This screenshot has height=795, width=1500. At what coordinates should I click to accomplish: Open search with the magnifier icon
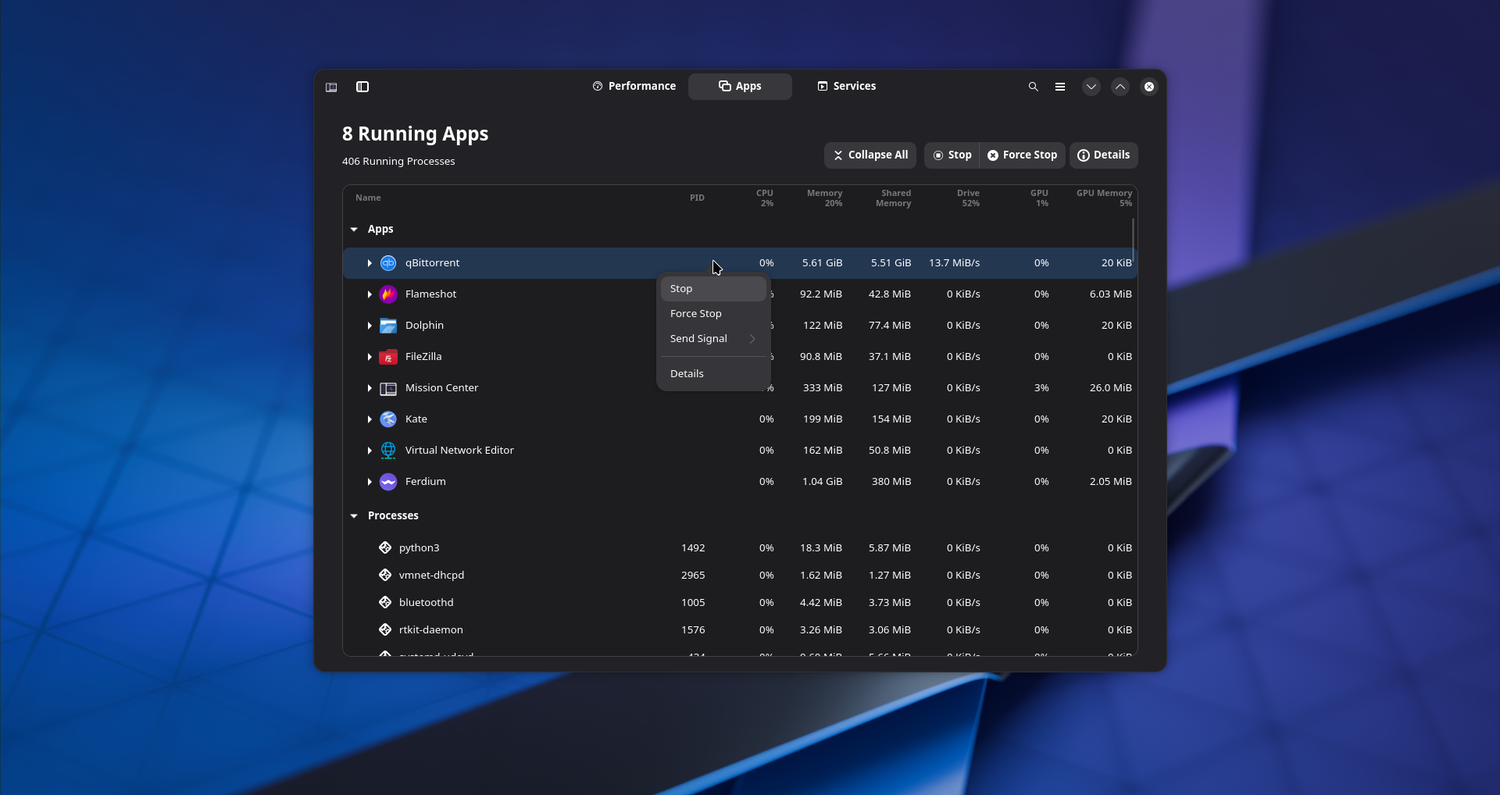coord(1033,87)
